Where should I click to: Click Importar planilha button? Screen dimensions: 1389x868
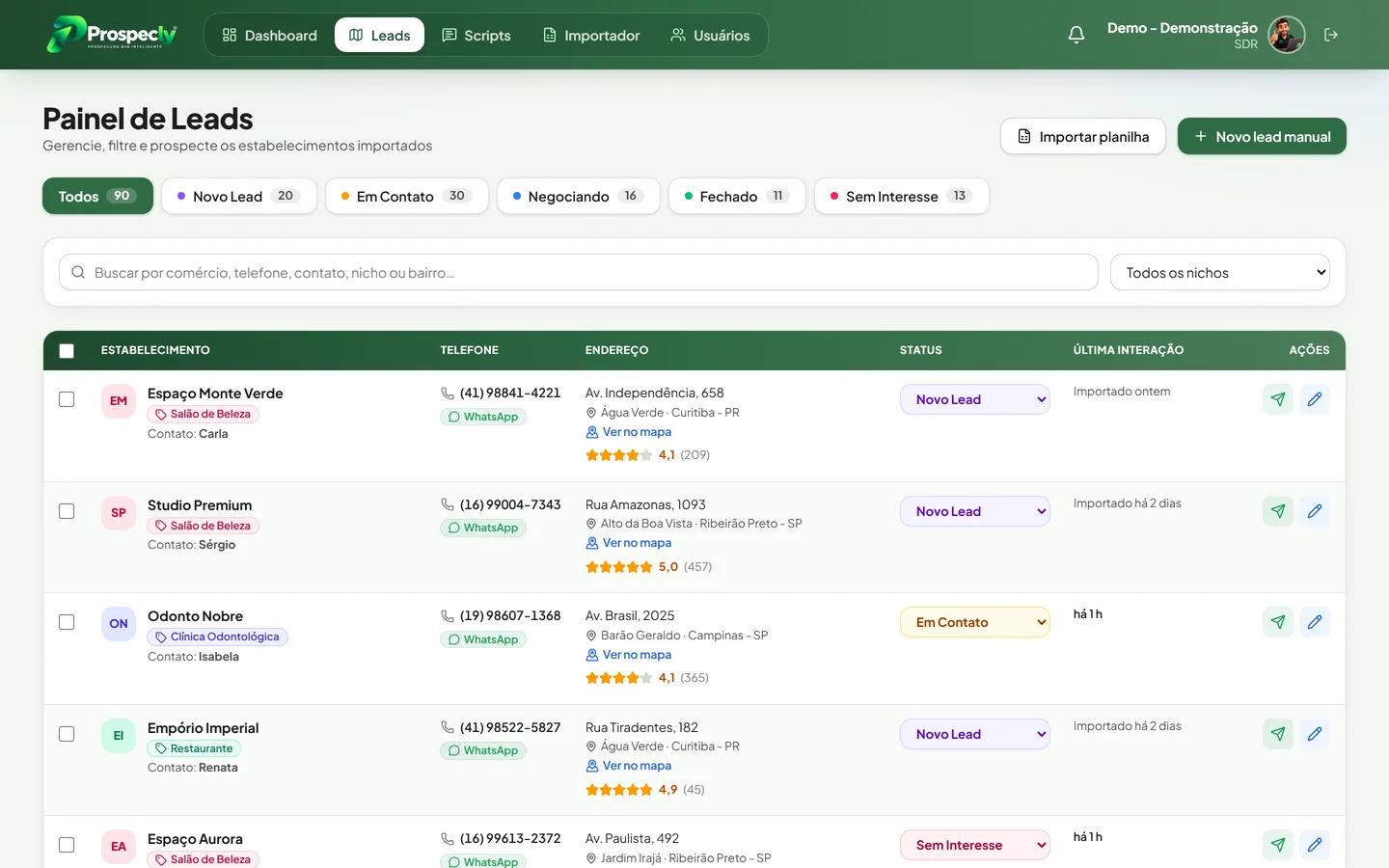pos(1083,136)
